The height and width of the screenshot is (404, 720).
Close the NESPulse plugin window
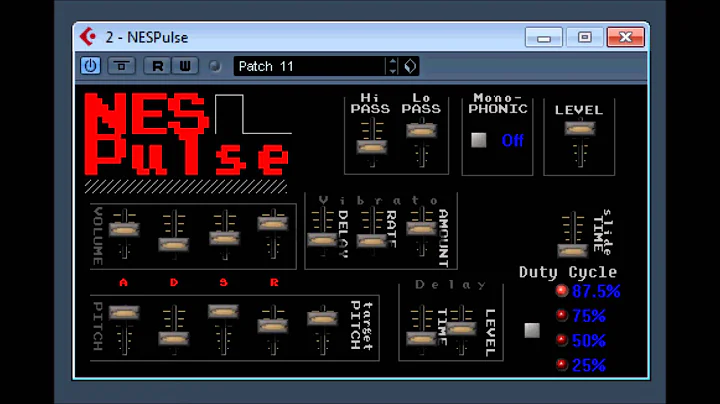point(626,37)
